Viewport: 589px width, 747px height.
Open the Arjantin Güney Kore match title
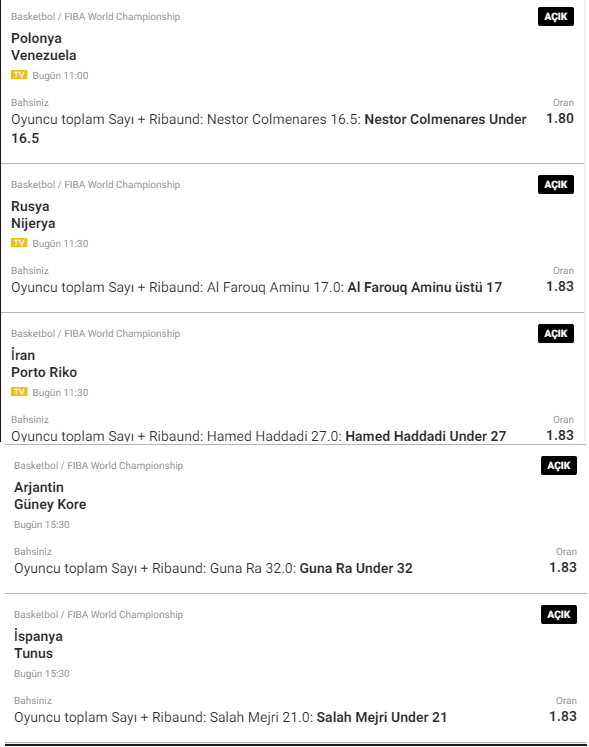pyautogui.click(x=51, y=496)
